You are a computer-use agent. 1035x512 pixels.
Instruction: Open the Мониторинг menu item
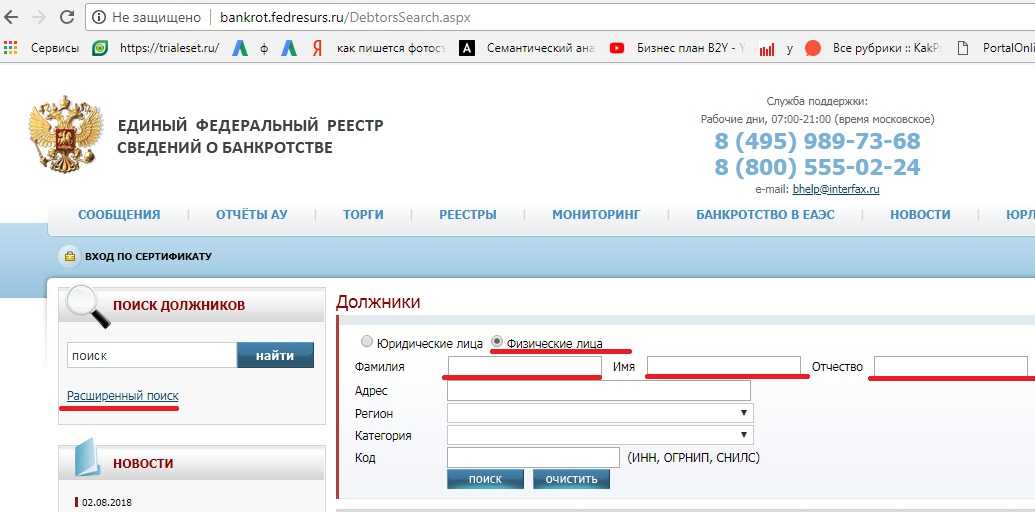[596, 214]
